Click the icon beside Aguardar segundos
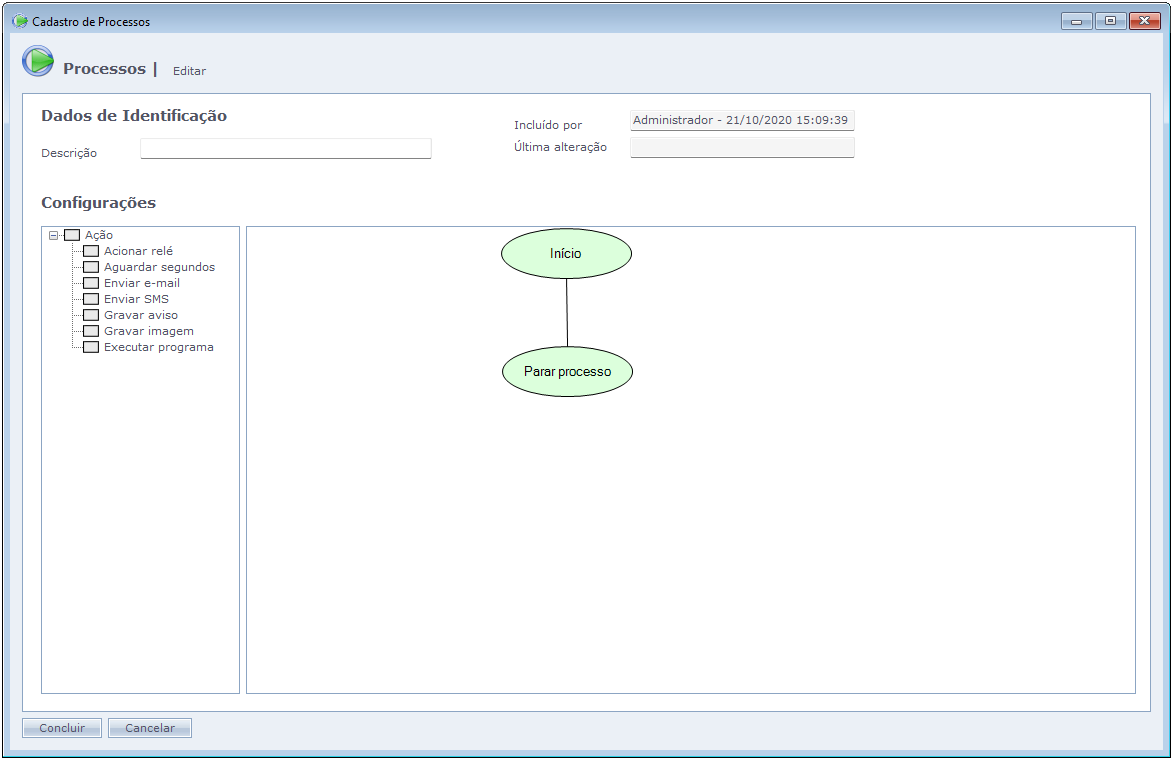1175x762 pixels. [x=91, y=267]
